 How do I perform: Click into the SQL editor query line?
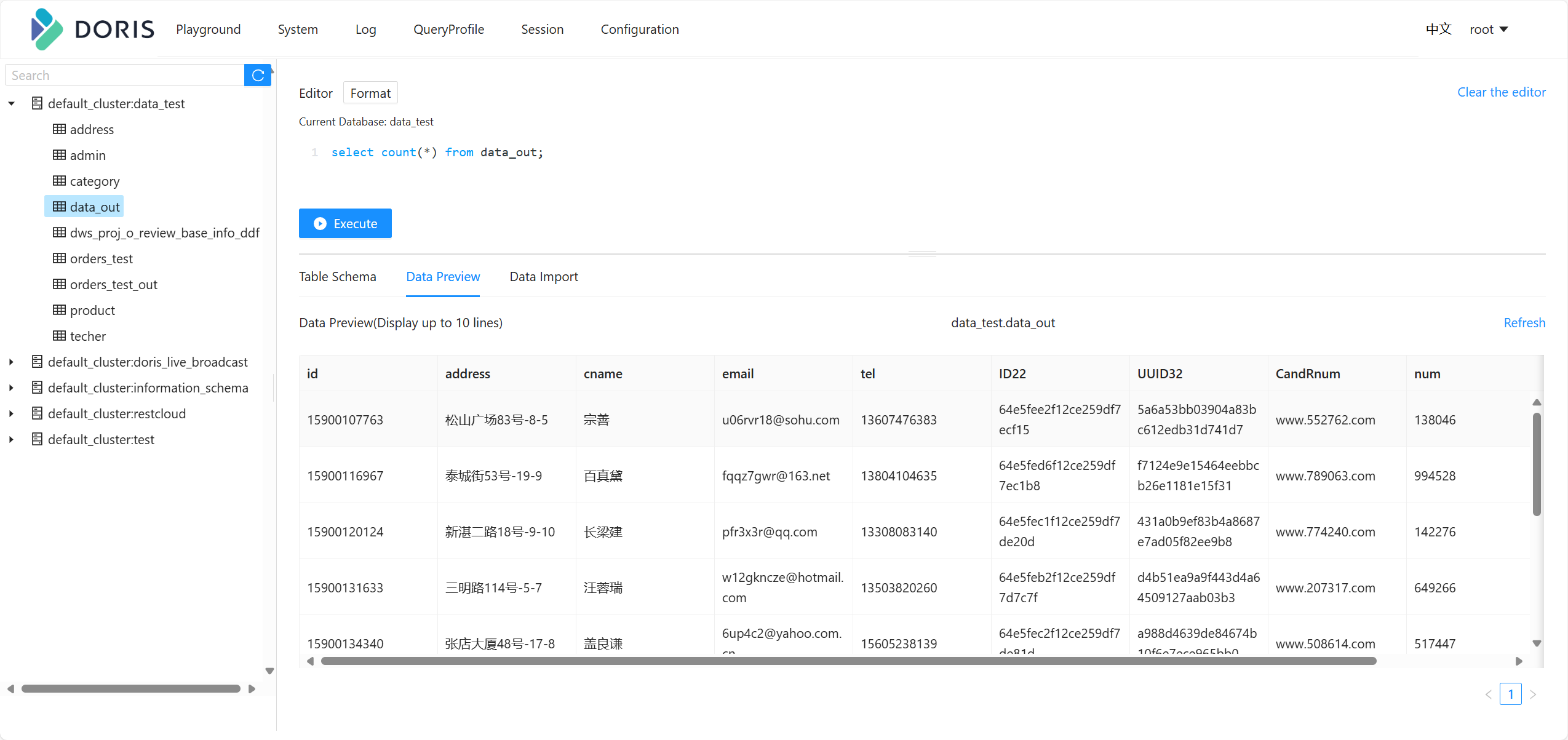coord(437,153)
